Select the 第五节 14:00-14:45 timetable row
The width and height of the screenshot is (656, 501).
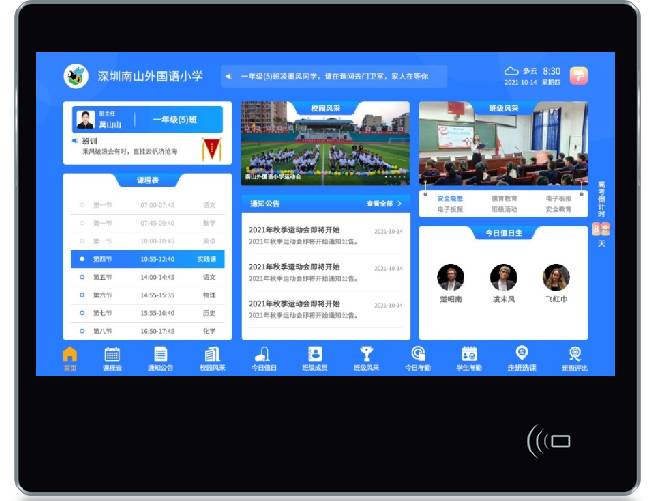coord(148,277)
